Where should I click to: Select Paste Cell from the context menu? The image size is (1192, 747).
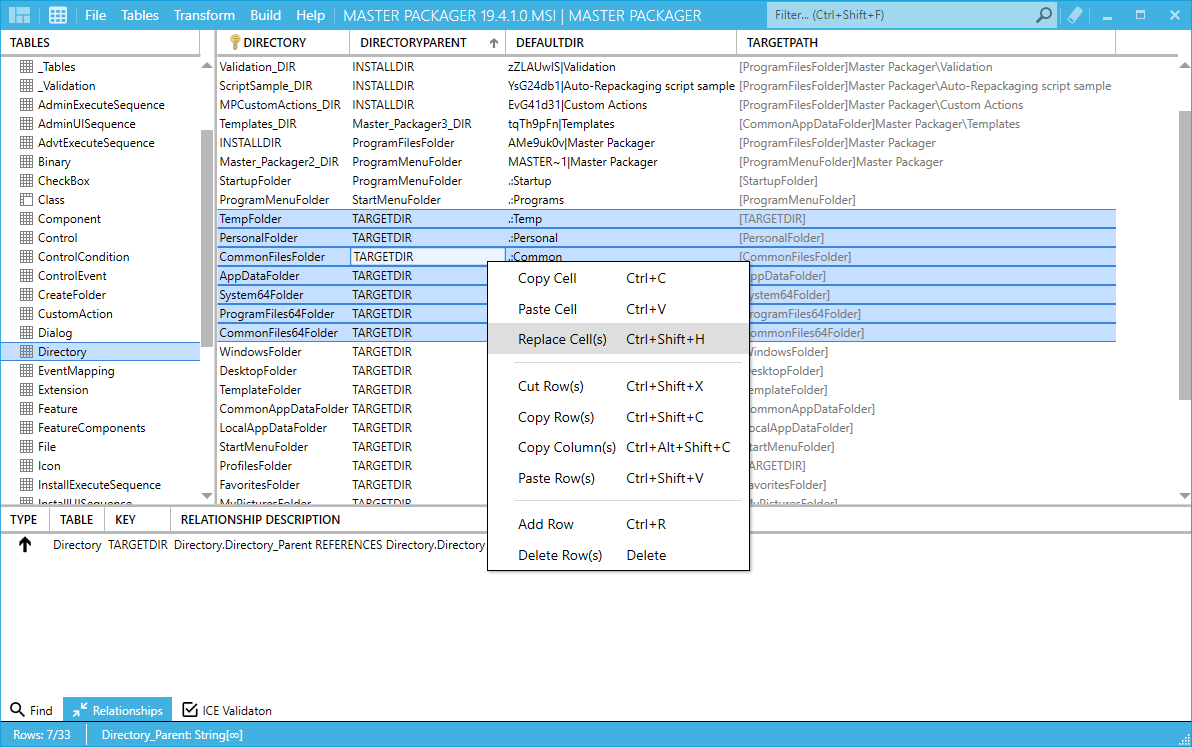coord(618,309)
